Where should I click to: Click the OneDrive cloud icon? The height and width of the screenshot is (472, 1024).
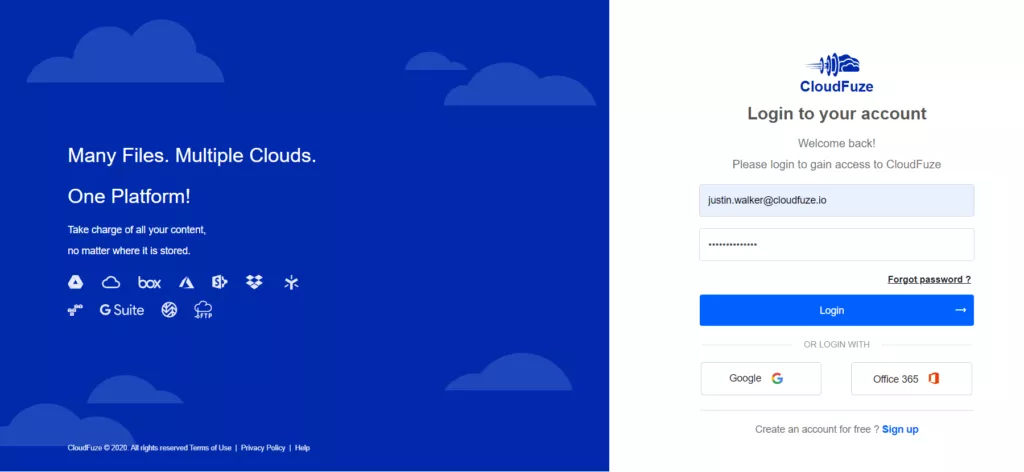(x=111, y=283)
